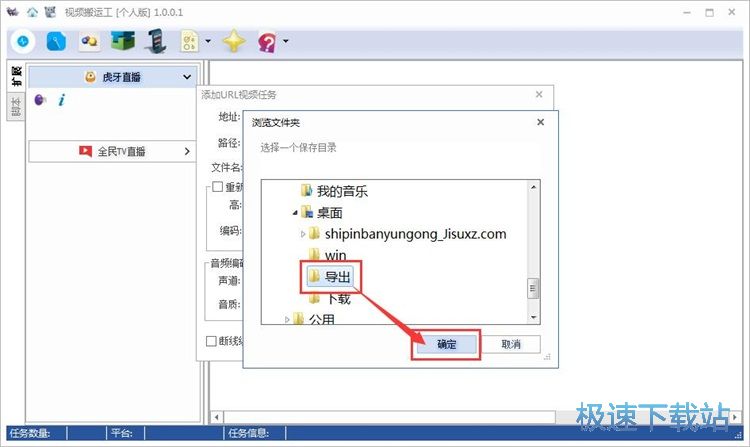750x447 pixels.
Task: Click the 任务数量 status bar entry
Action: click(30, 433)
